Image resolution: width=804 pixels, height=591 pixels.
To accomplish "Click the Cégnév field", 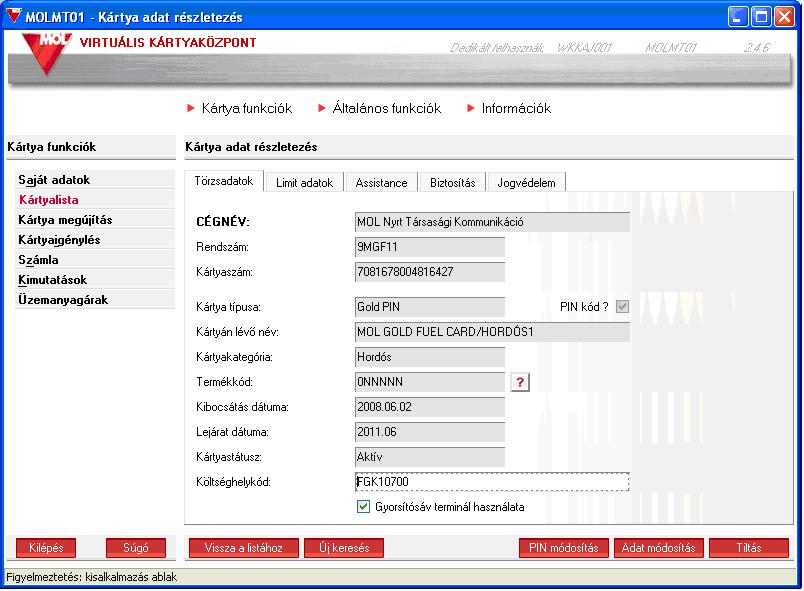I will coord(492,222).
